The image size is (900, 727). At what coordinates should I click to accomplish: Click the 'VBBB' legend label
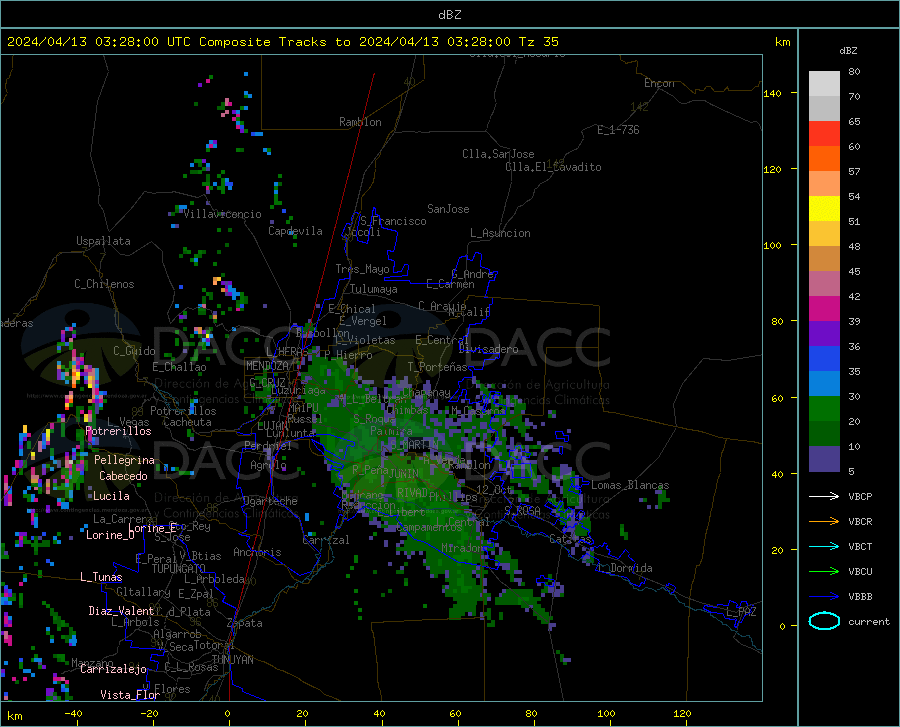pos(860,597)
